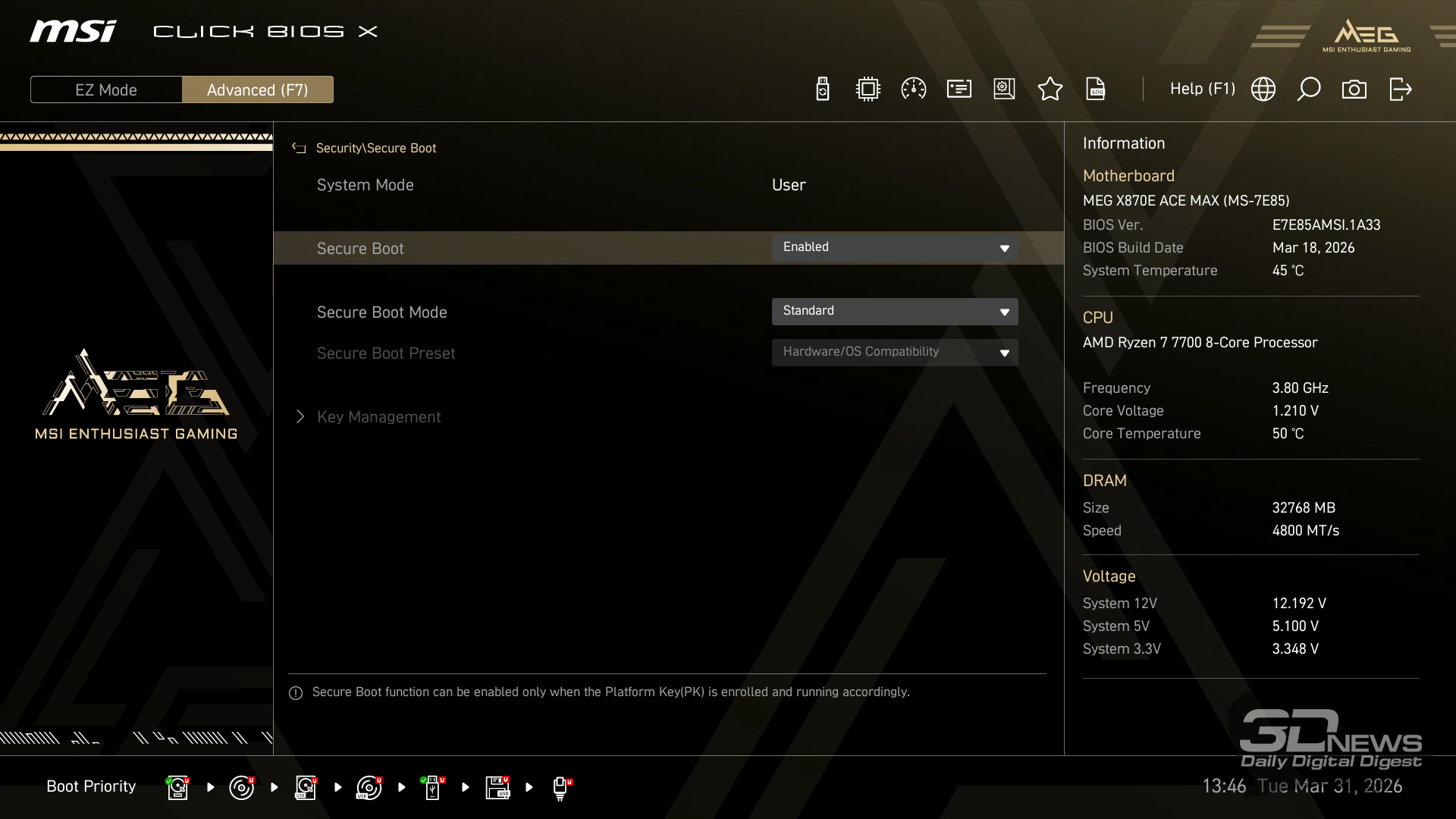Select the hard disk boot priority device
Image resolution: width=1456 pixels, height=819 pixels.
(x=177, y=787)
